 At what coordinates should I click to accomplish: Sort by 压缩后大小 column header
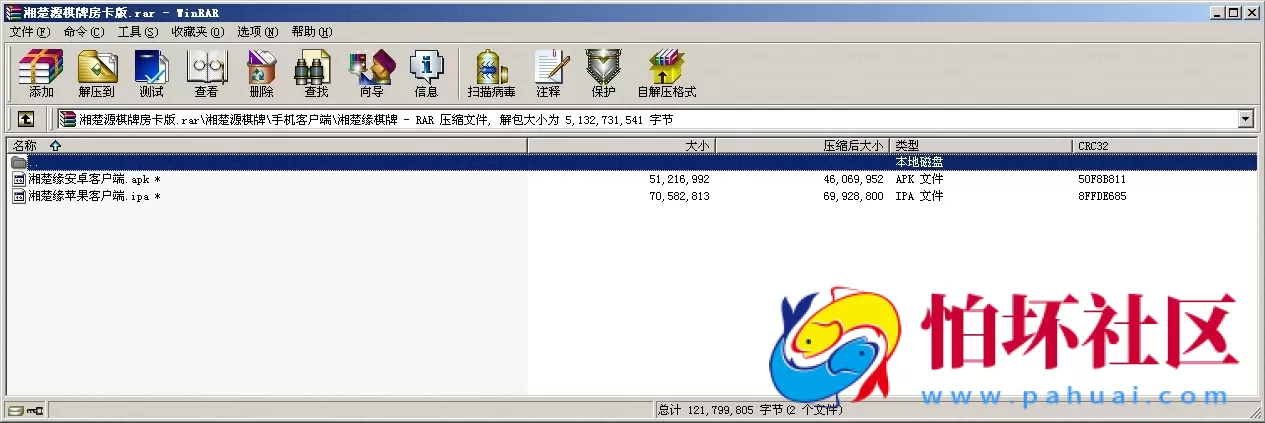click(852, 146)
